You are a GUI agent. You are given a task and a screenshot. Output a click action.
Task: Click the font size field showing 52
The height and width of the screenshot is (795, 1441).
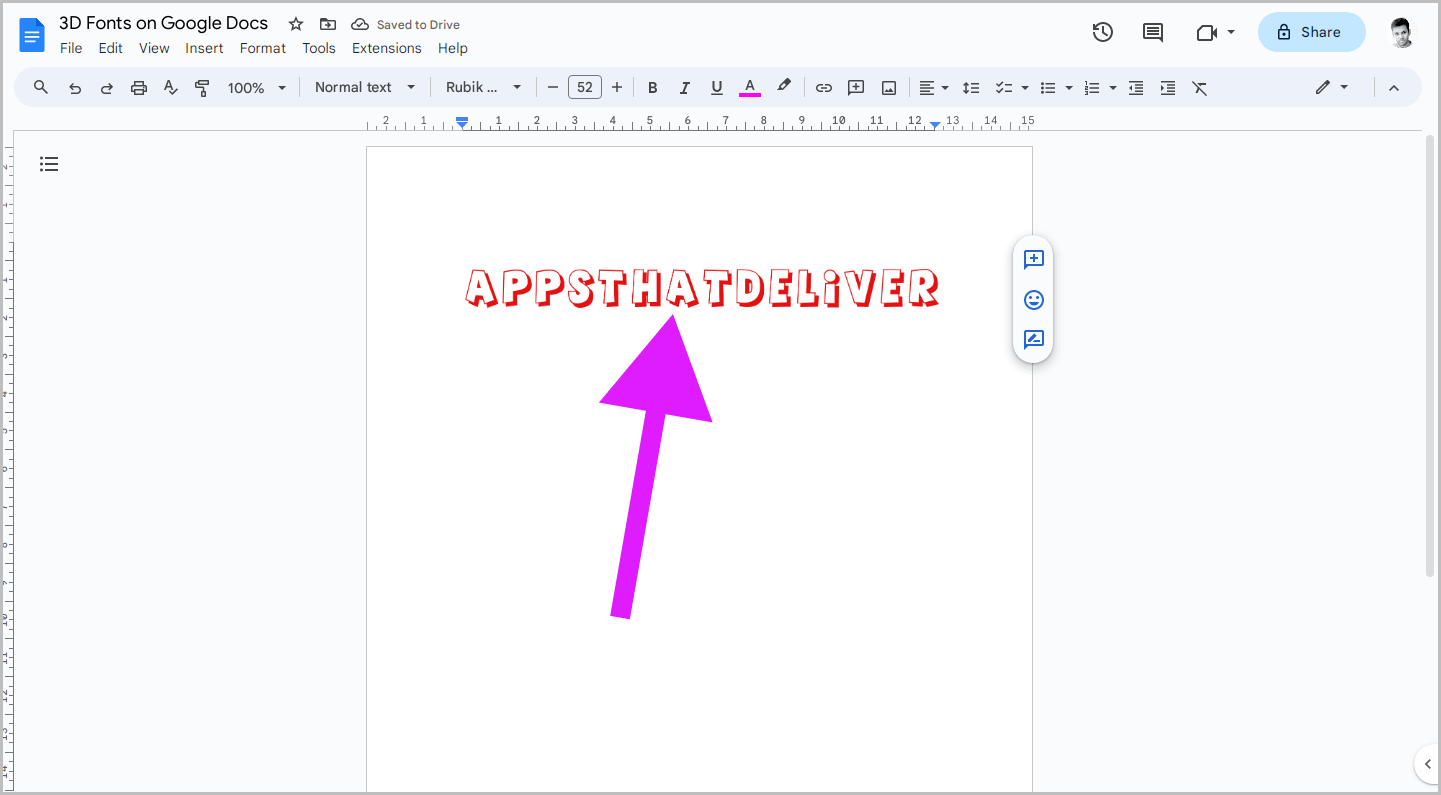pos(585,88)
